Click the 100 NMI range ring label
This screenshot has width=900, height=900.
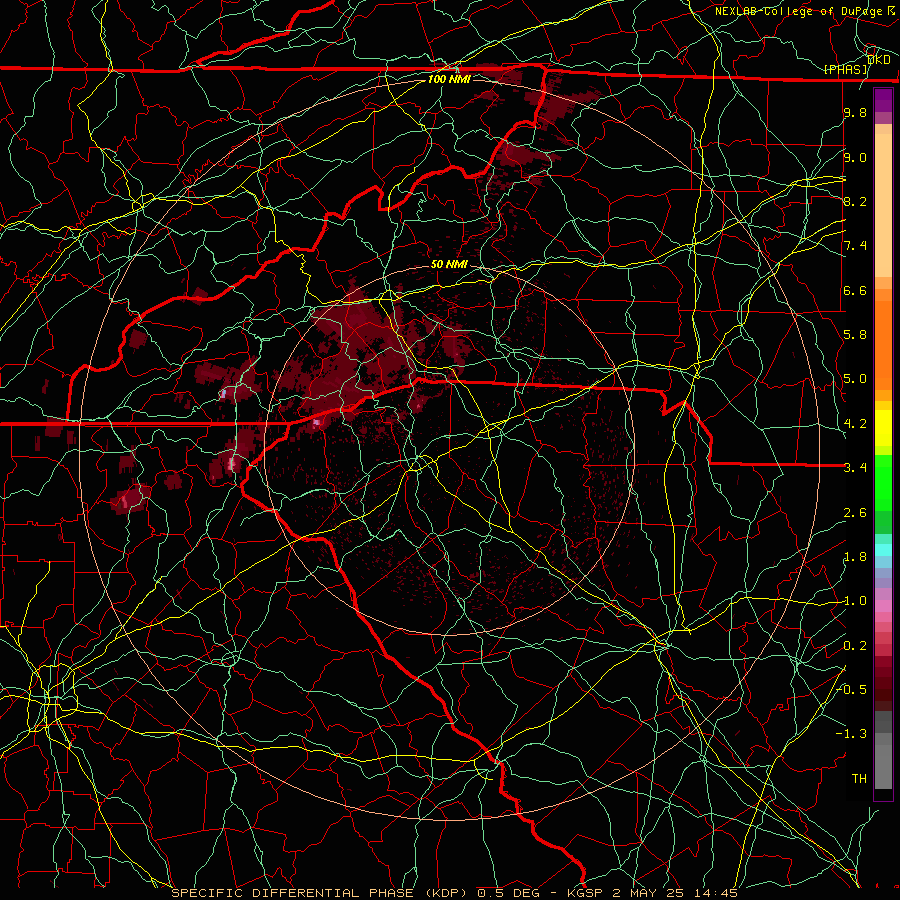tap(449, 79)
